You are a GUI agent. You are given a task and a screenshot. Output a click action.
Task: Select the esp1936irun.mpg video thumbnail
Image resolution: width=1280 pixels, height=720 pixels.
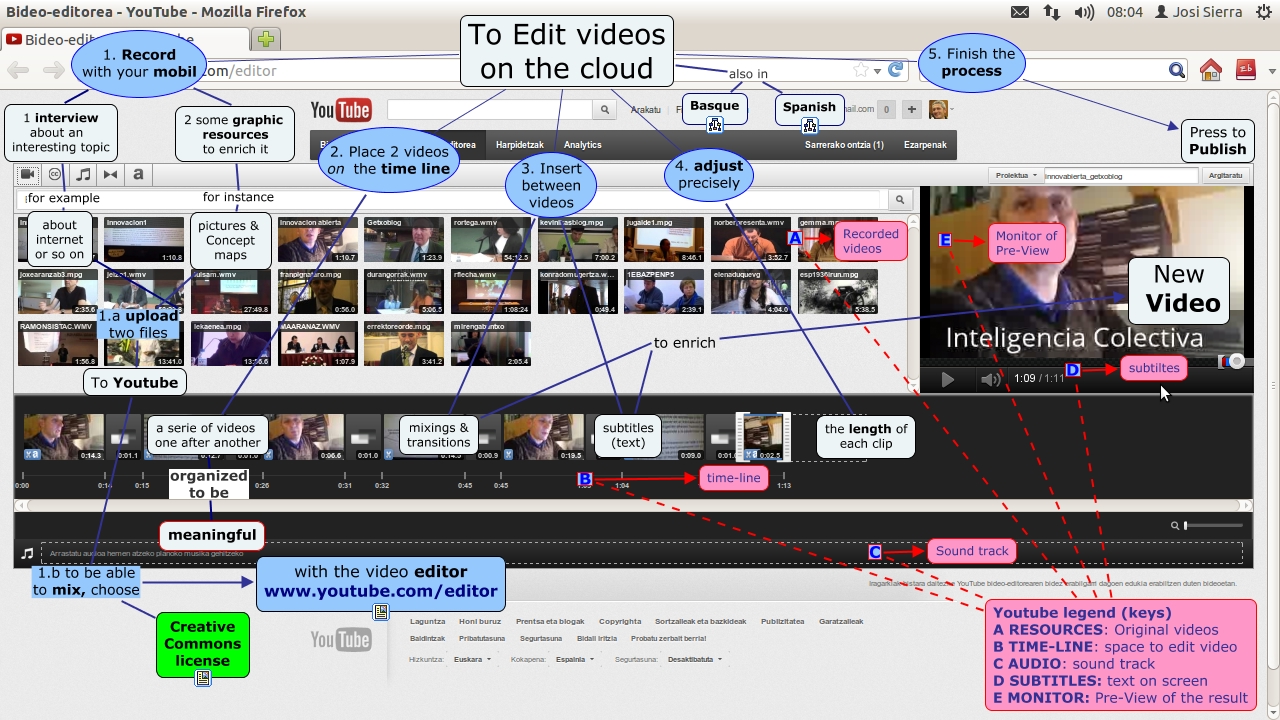click(838, 291)
